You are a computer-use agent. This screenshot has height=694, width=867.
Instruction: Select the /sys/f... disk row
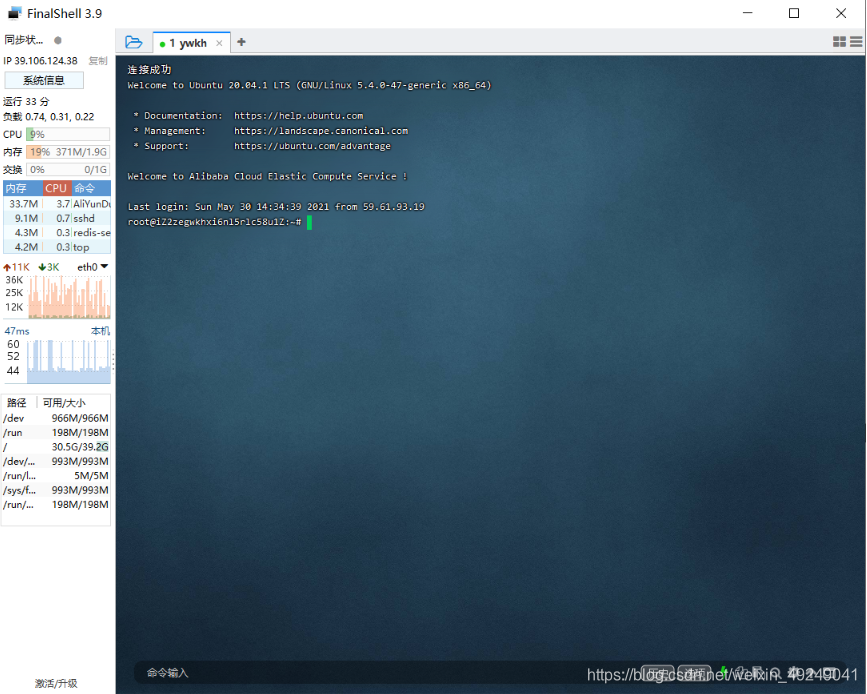pos(56,490)
